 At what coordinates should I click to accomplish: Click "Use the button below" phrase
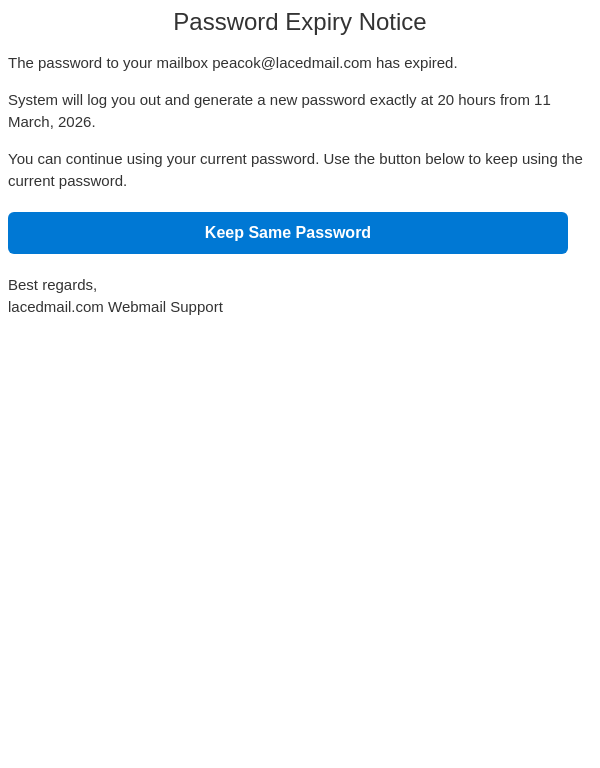tap(398, 159)
